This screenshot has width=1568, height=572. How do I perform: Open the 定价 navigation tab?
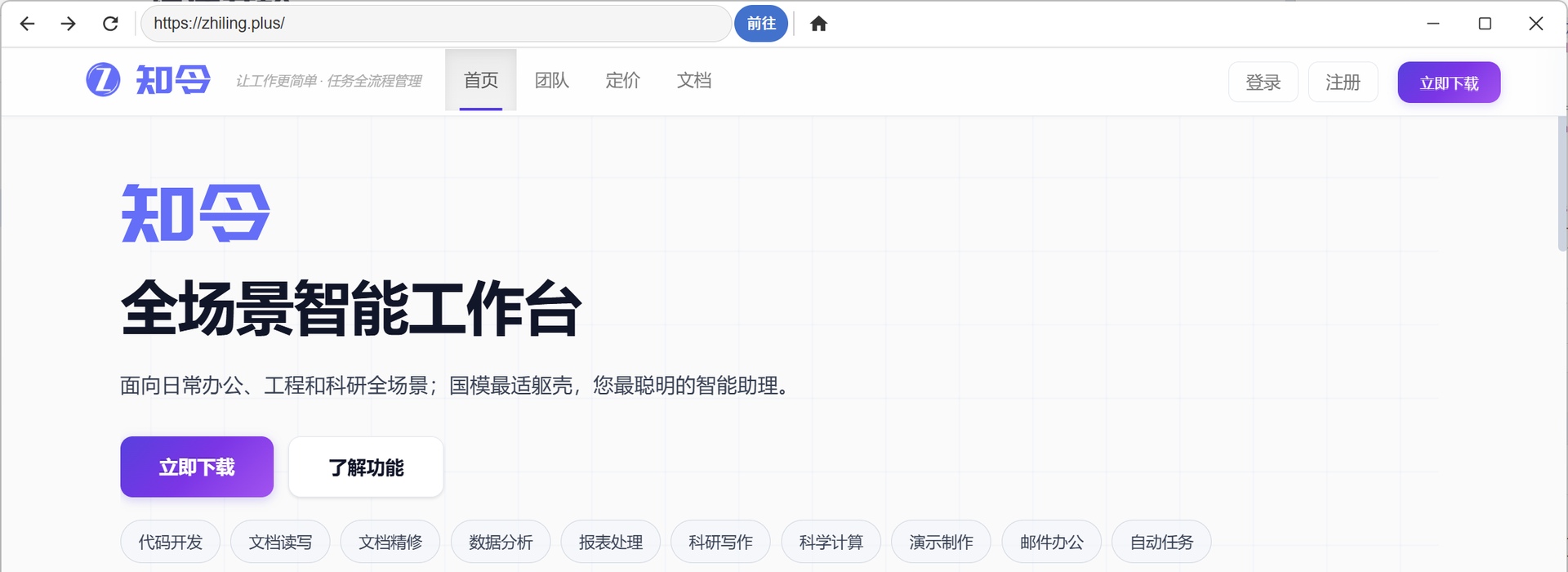[x=623, y=80]
